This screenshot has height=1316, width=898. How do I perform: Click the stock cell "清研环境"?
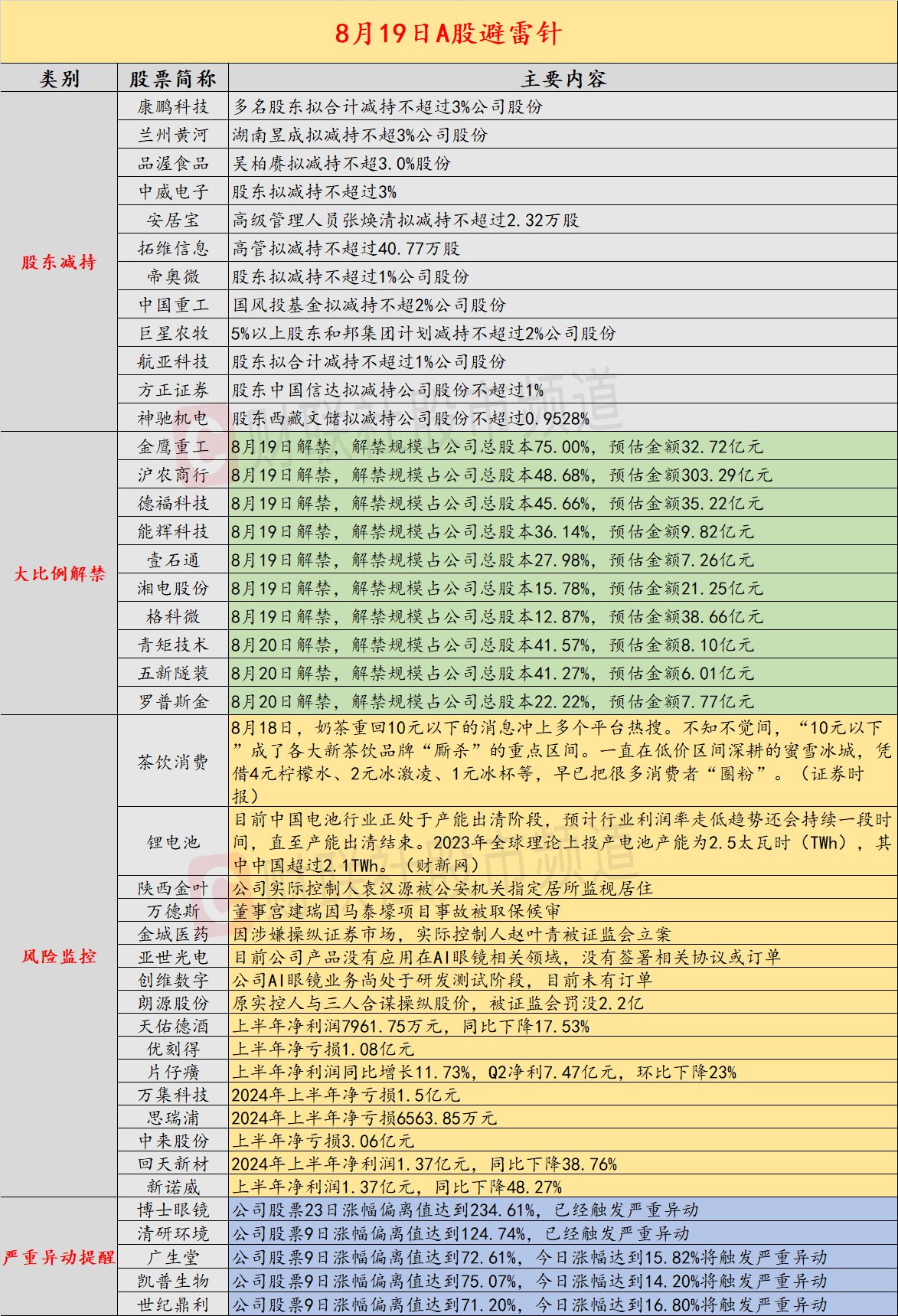pos(173,1233)
